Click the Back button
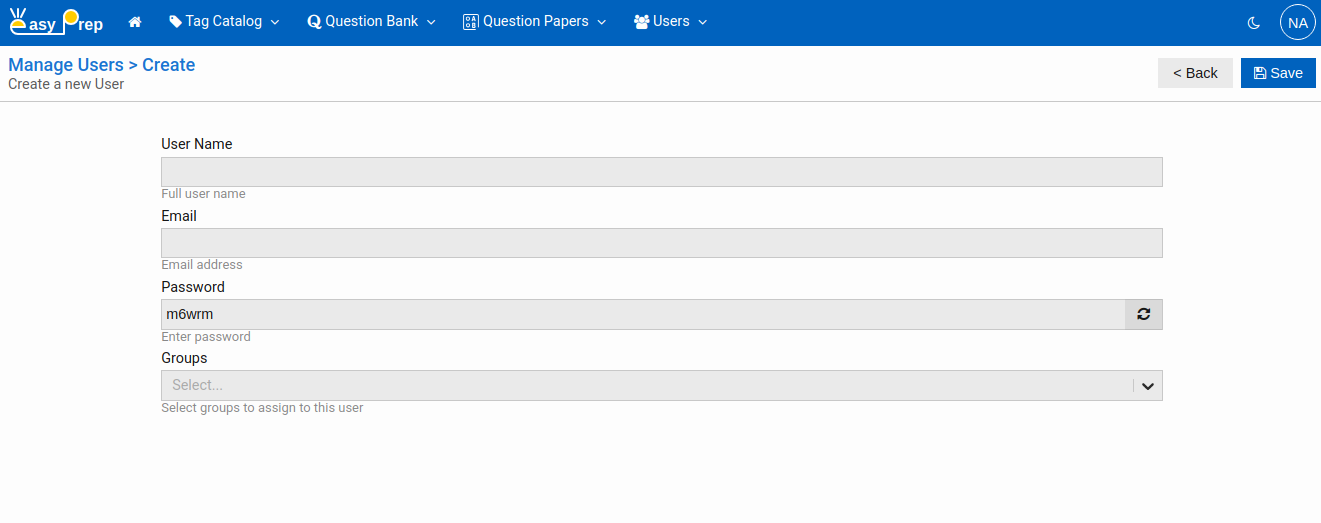 tap(1195, 73)
